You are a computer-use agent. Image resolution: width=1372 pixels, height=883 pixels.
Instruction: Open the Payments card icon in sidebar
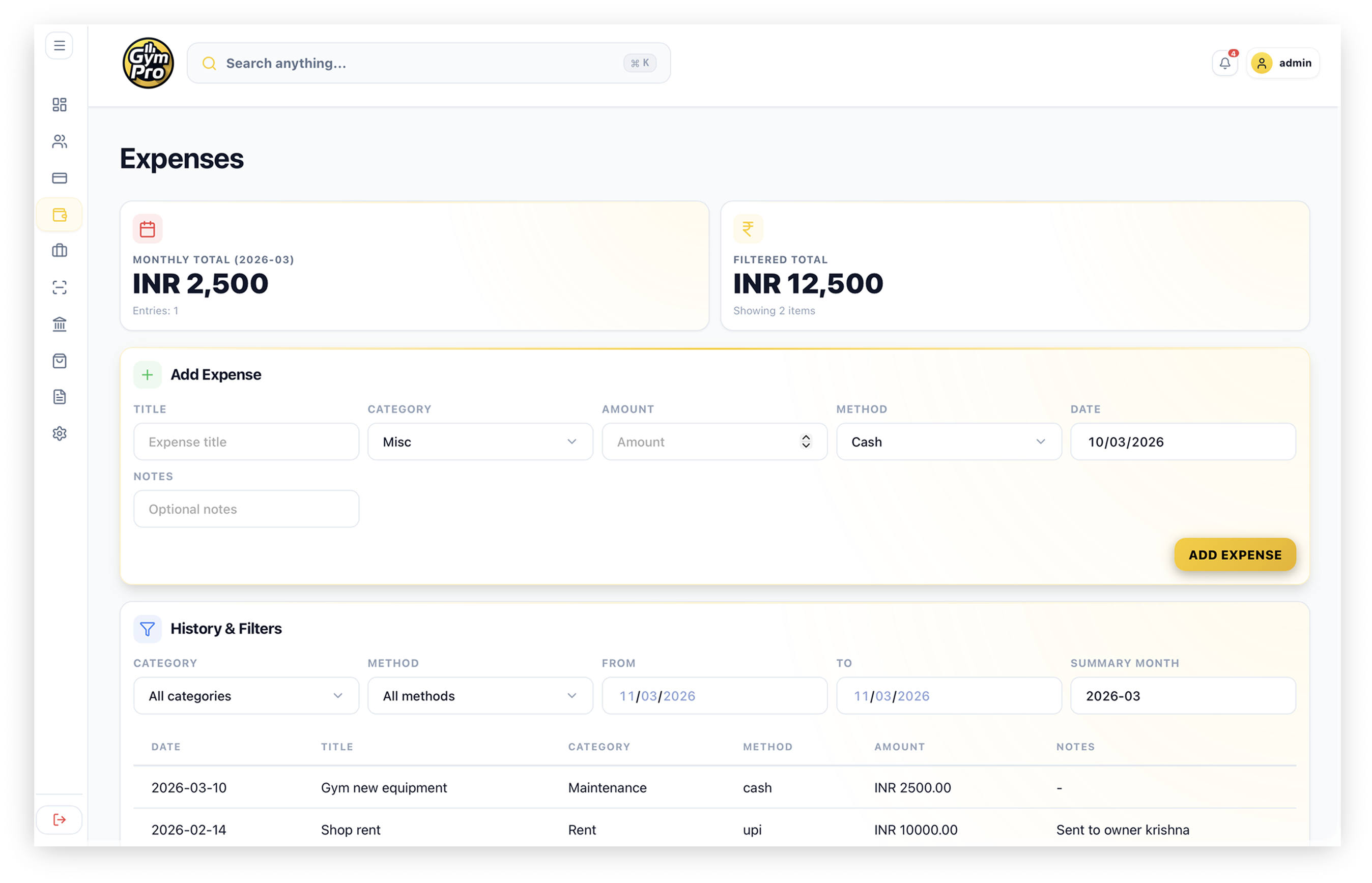click(59, 178)
